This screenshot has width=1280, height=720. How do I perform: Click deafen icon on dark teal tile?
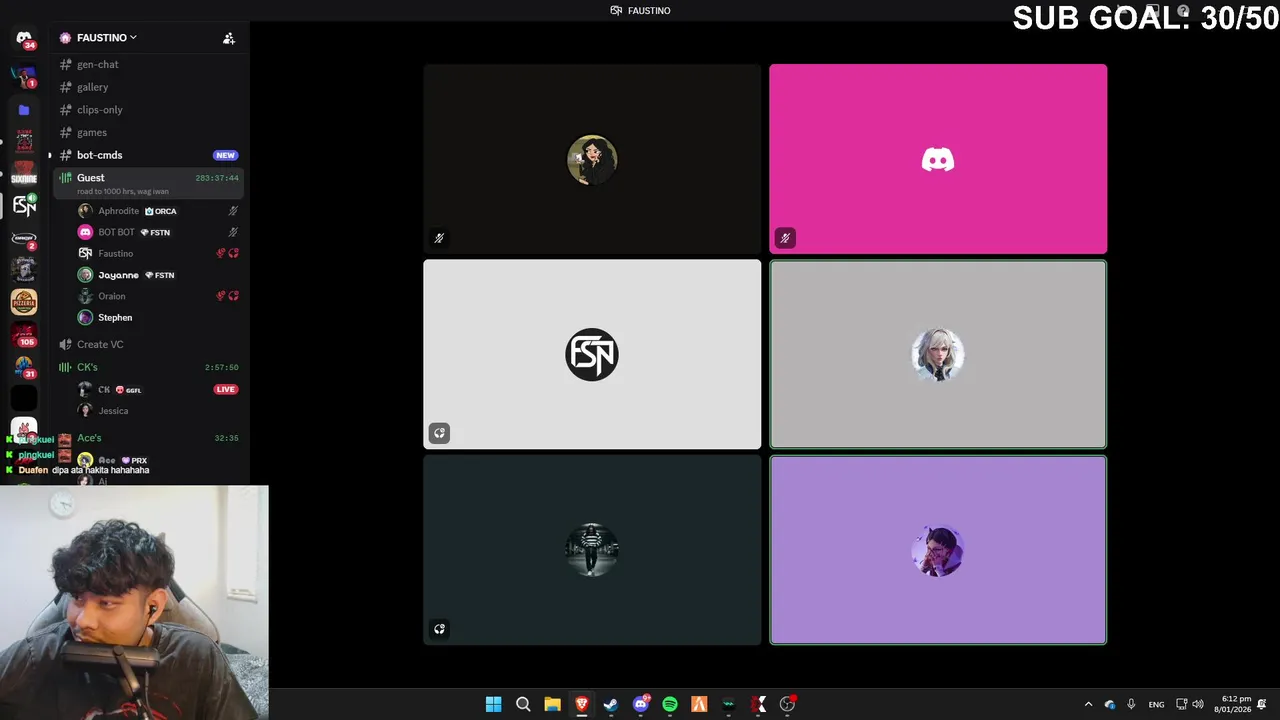pos(439,629)
